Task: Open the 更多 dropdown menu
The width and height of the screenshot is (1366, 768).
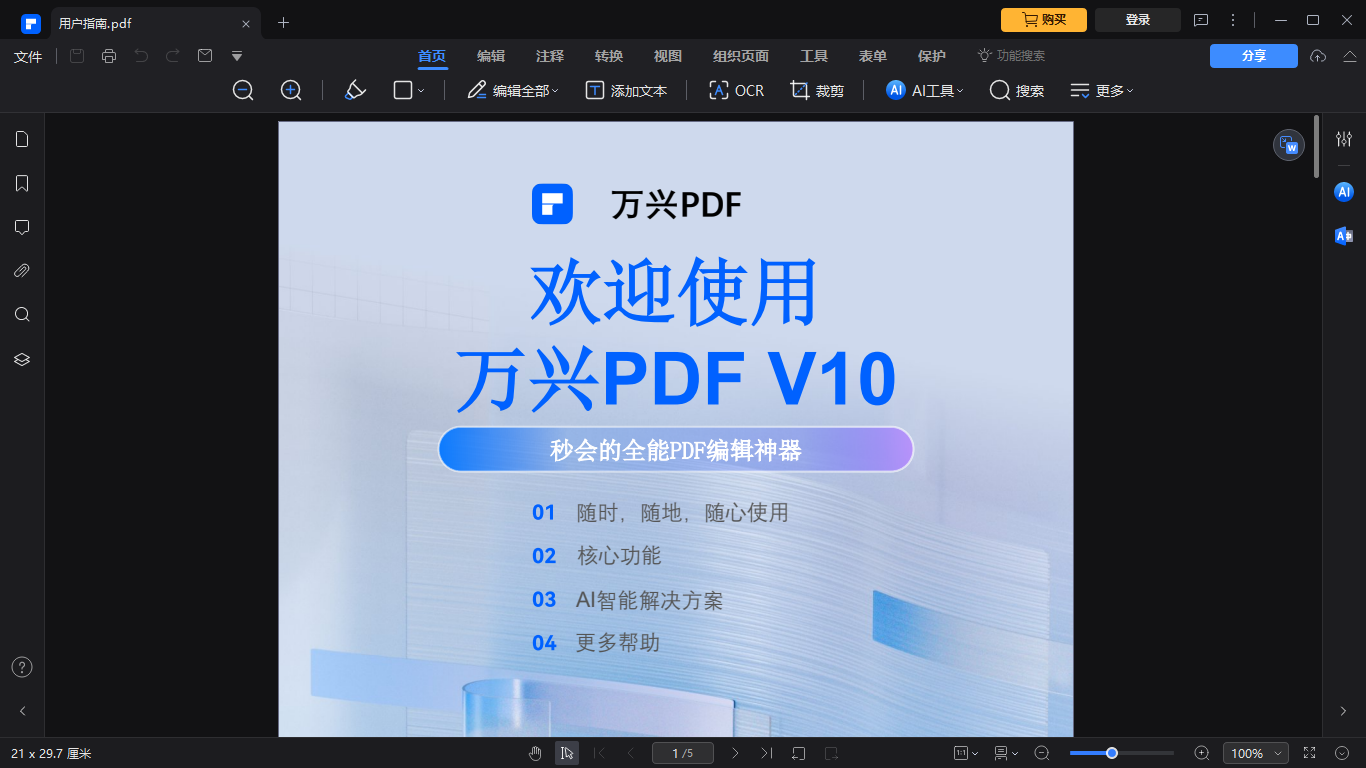Action: pyautogui.click(x=1100, y=90)
